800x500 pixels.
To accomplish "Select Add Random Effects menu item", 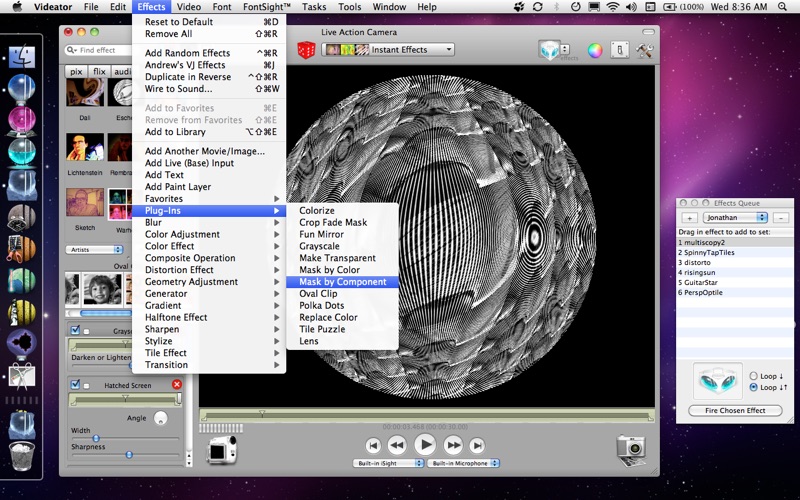I will click(x=209, y=53).
